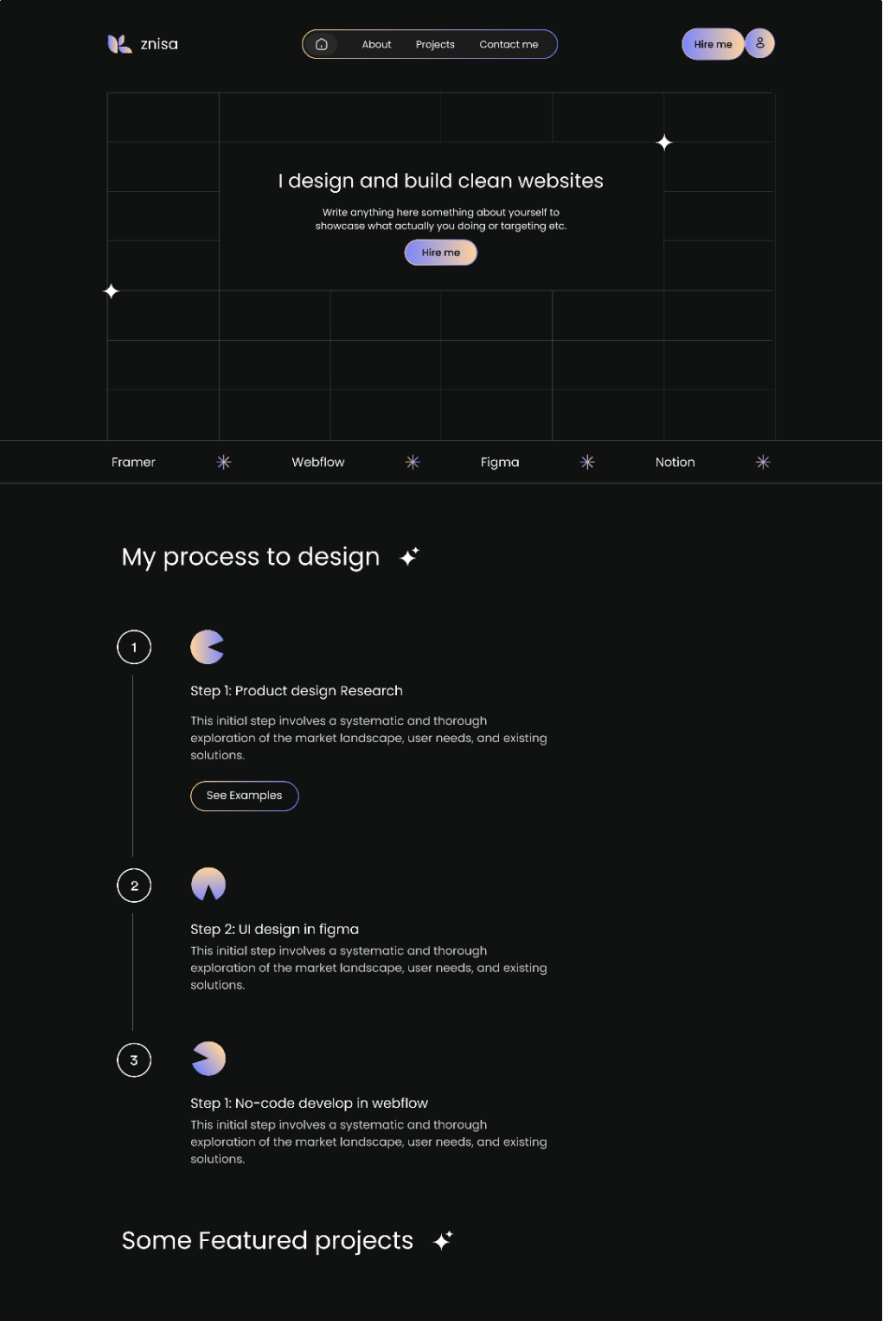The height and width of the screenshot is (1321, 883).
Task: Open the user profile icon button
Action: tap(760, 43)
